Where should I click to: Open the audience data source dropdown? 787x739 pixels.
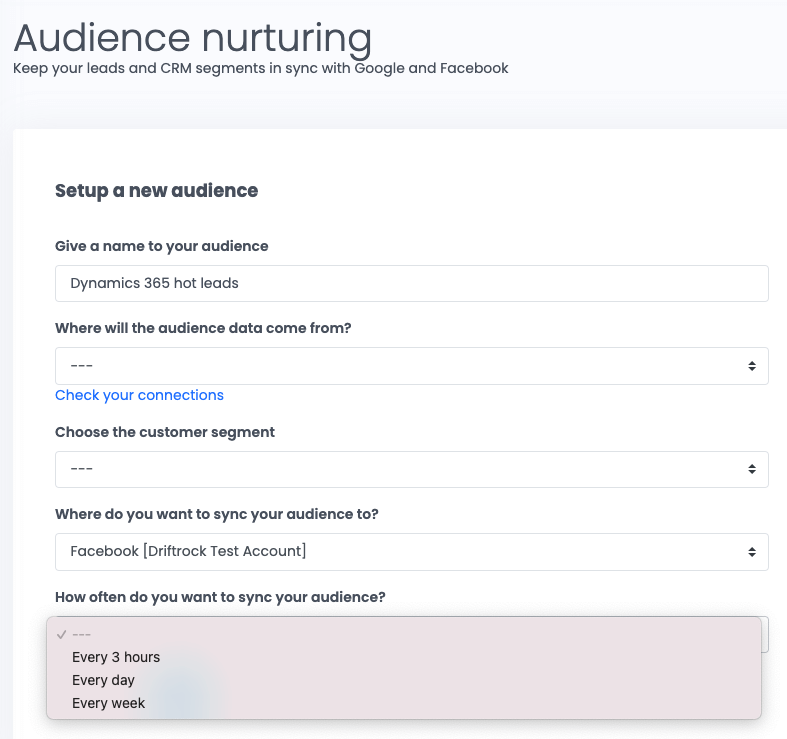(x=412, y=366)
